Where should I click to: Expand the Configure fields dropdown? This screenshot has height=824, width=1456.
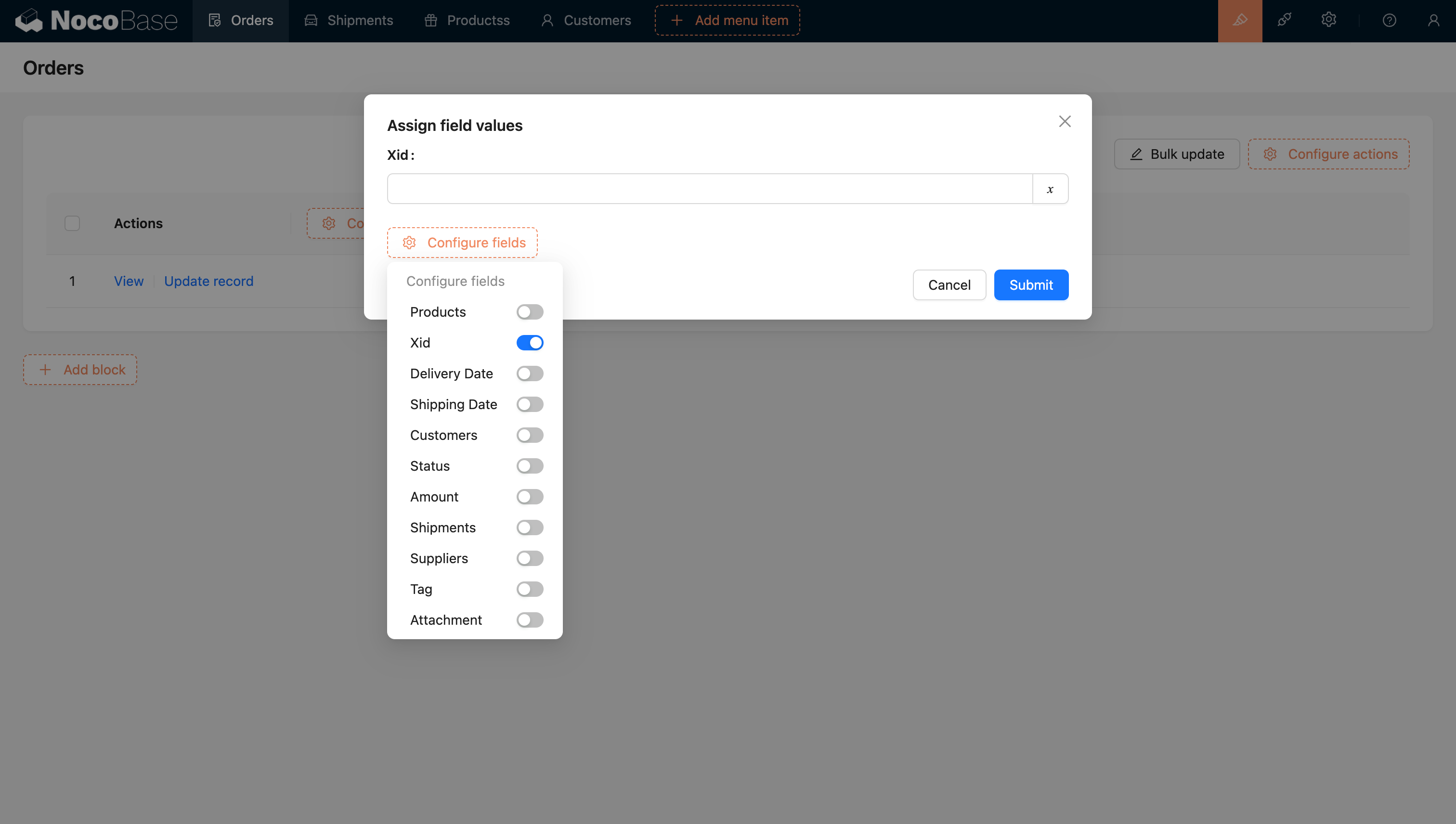[462, 243]
